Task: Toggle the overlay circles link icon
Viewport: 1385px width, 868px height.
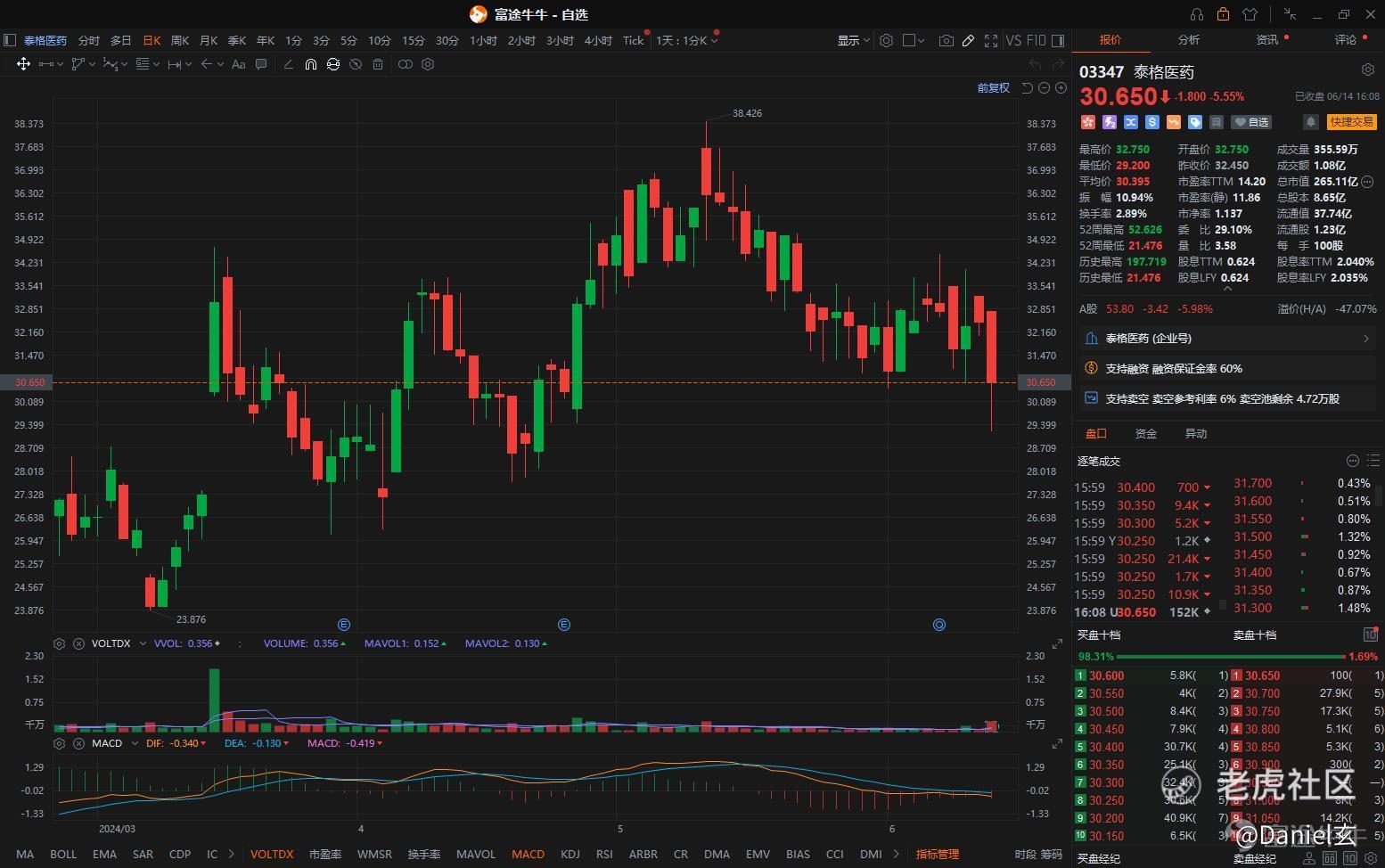Action: [406, 64]
